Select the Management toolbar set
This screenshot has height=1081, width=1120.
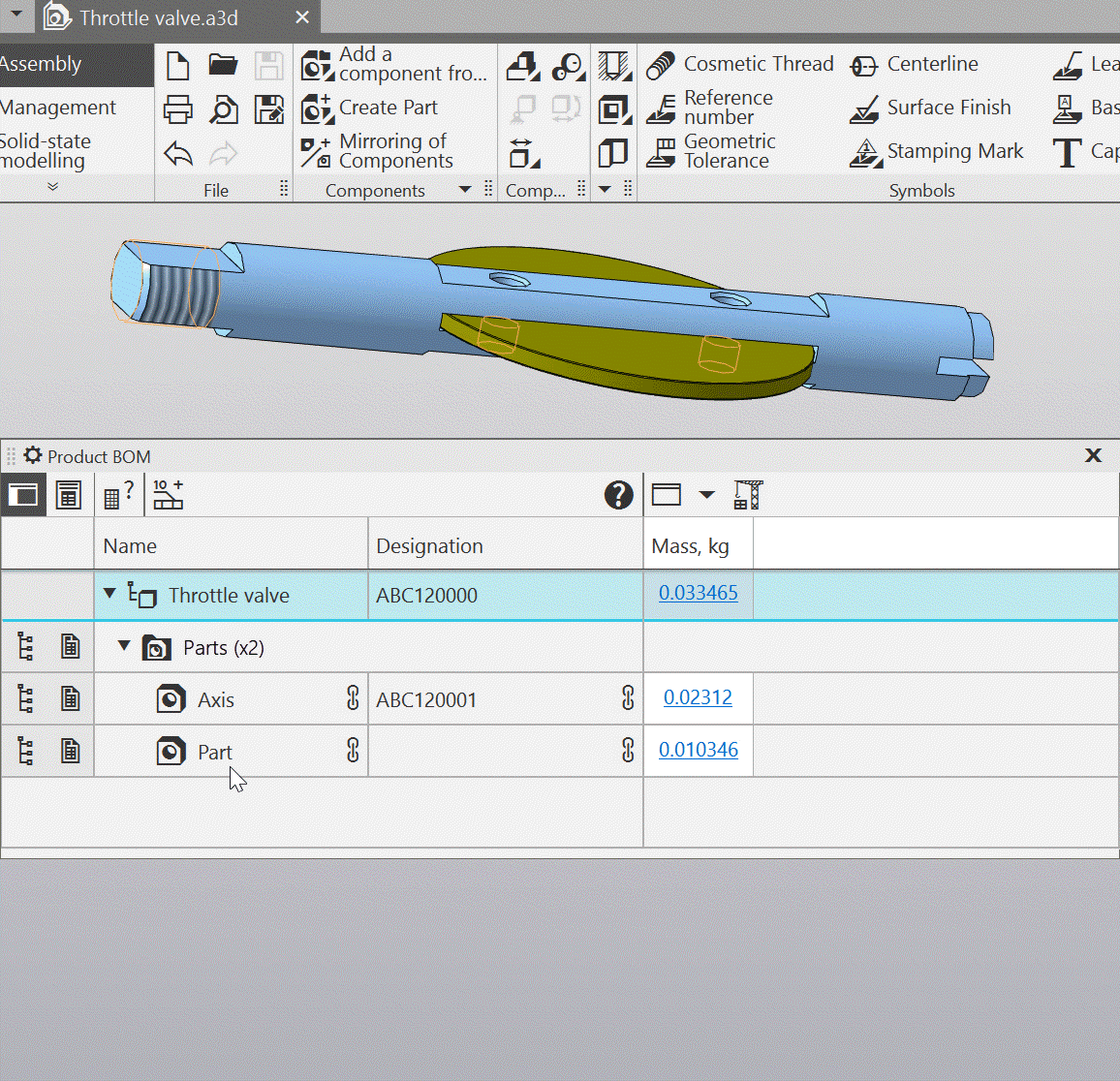(x=58, y=108)
